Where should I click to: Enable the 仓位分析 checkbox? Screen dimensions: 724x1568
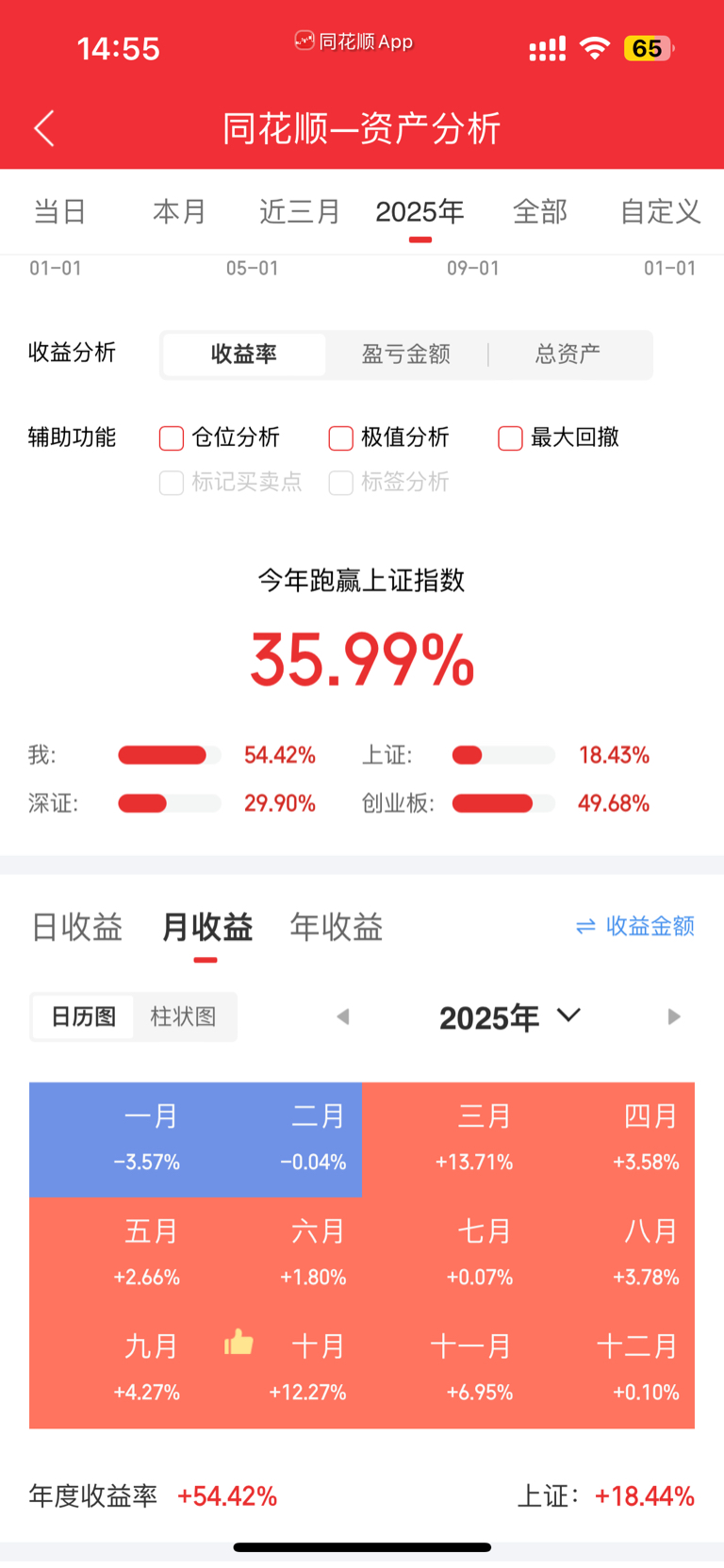point(172,438)
